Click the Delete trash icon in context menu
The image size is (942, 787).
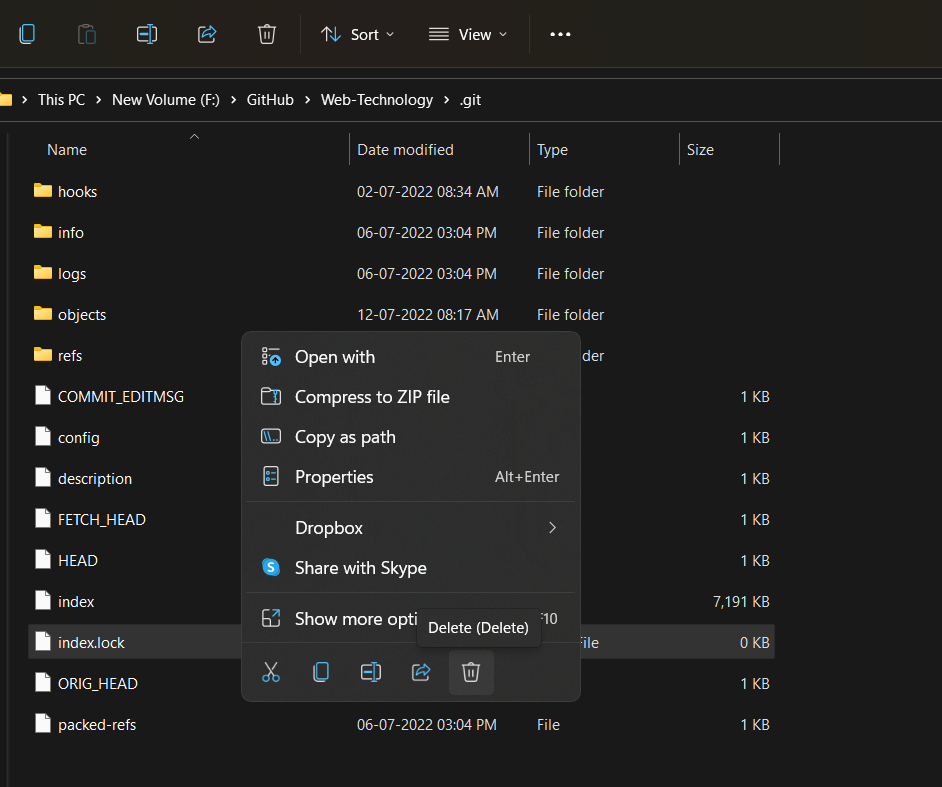coord(471,672)
